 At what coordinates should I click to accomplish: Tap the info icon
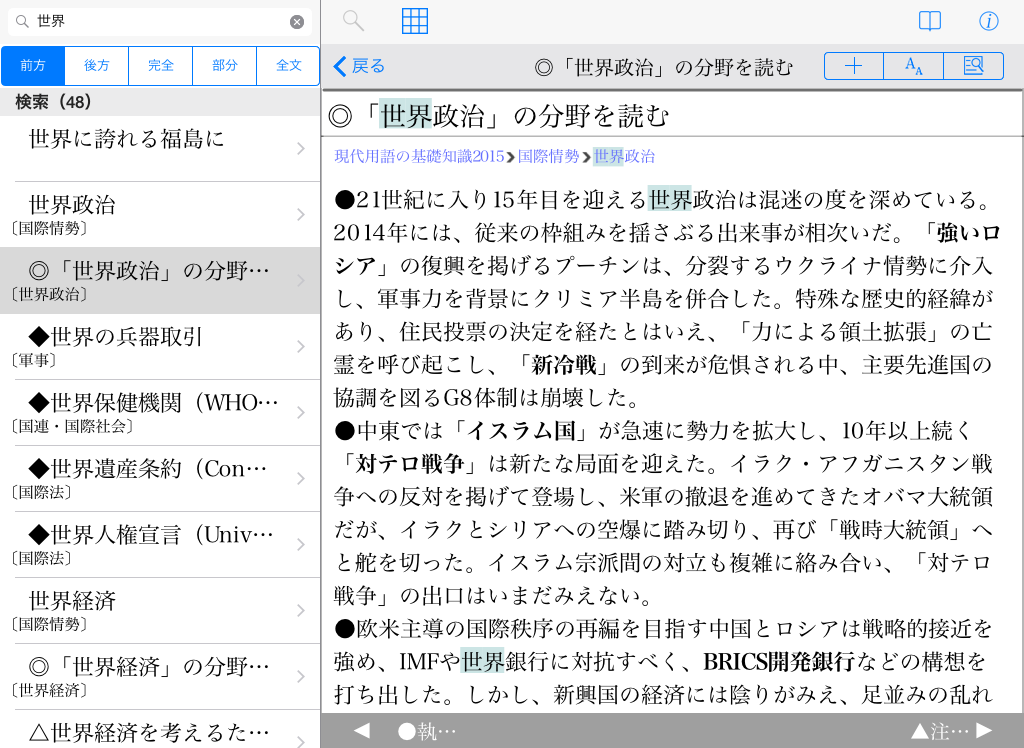(988, 21)
